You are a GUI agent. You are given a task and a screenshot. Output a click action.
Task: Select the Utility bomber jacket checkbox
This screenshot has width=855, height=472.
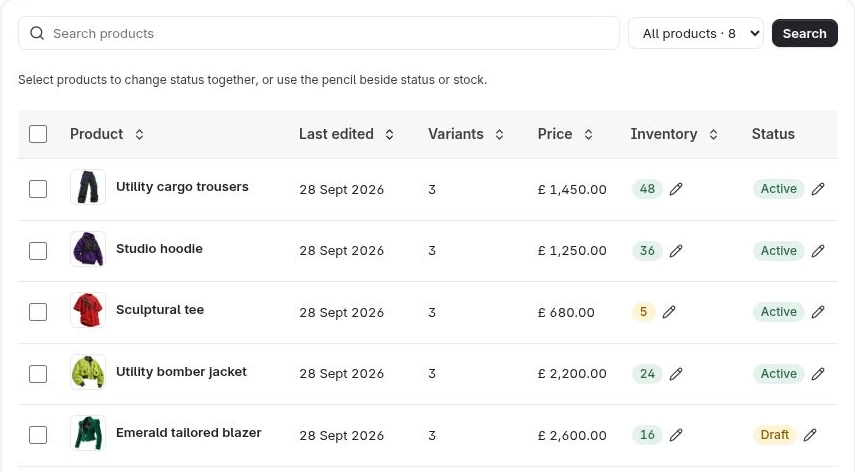(x=38, y=374)
